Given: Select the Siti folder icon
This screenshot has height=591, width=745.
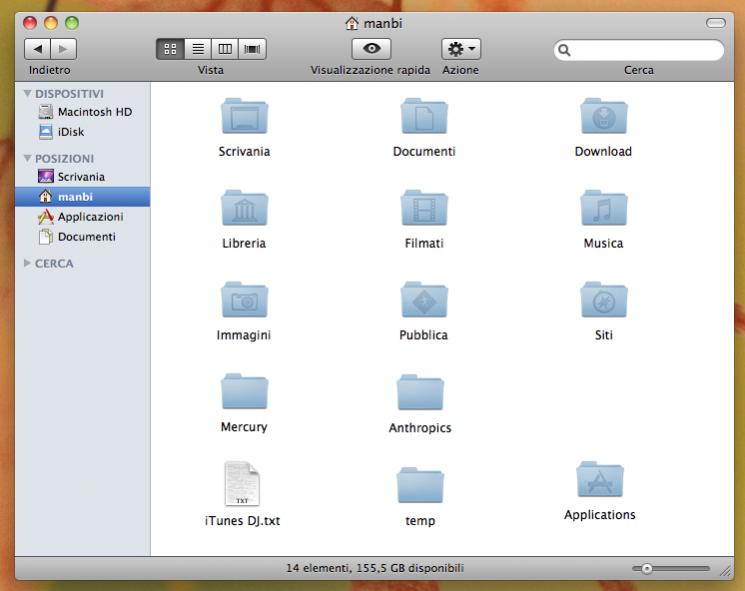Looking at the screenshot, I should (603, 300).
